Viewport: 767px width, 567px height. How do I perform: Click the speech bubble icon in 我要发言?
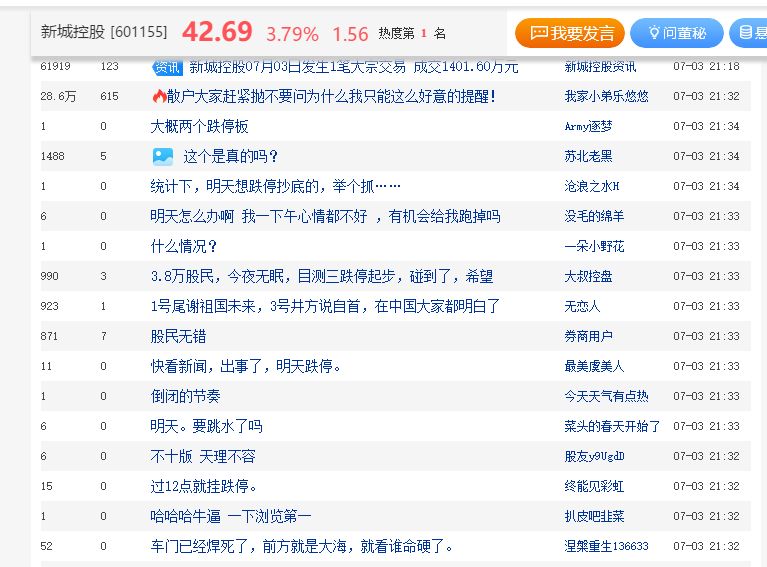[x=539, y=33]
